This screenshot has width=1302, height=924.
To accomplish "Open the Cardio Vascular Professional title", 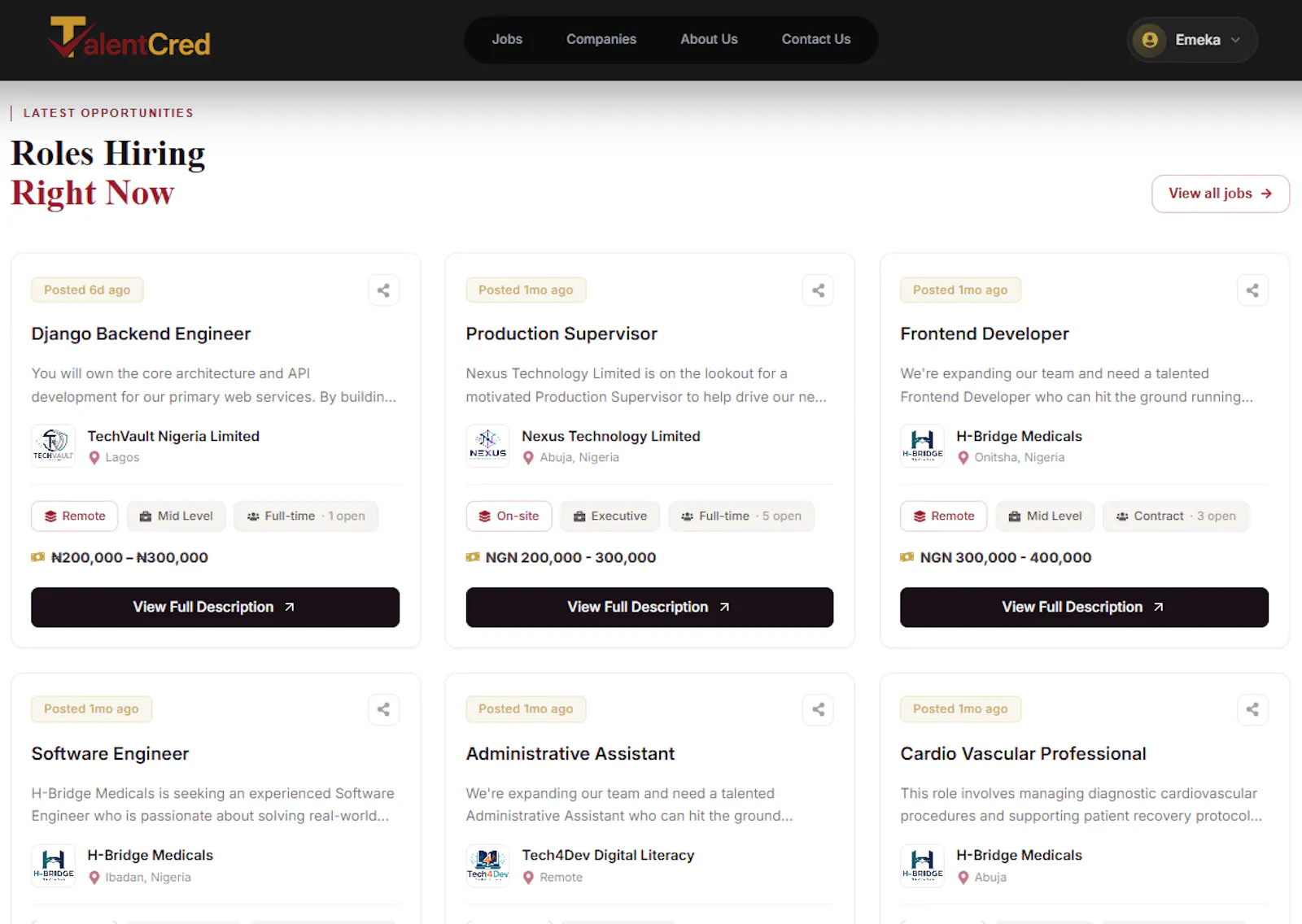I will click(x=1023, y=754).
